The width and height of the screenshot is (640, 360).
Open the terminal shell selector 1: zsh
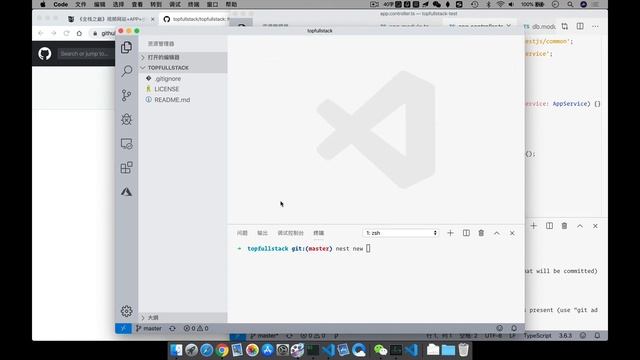click(400, 233)
